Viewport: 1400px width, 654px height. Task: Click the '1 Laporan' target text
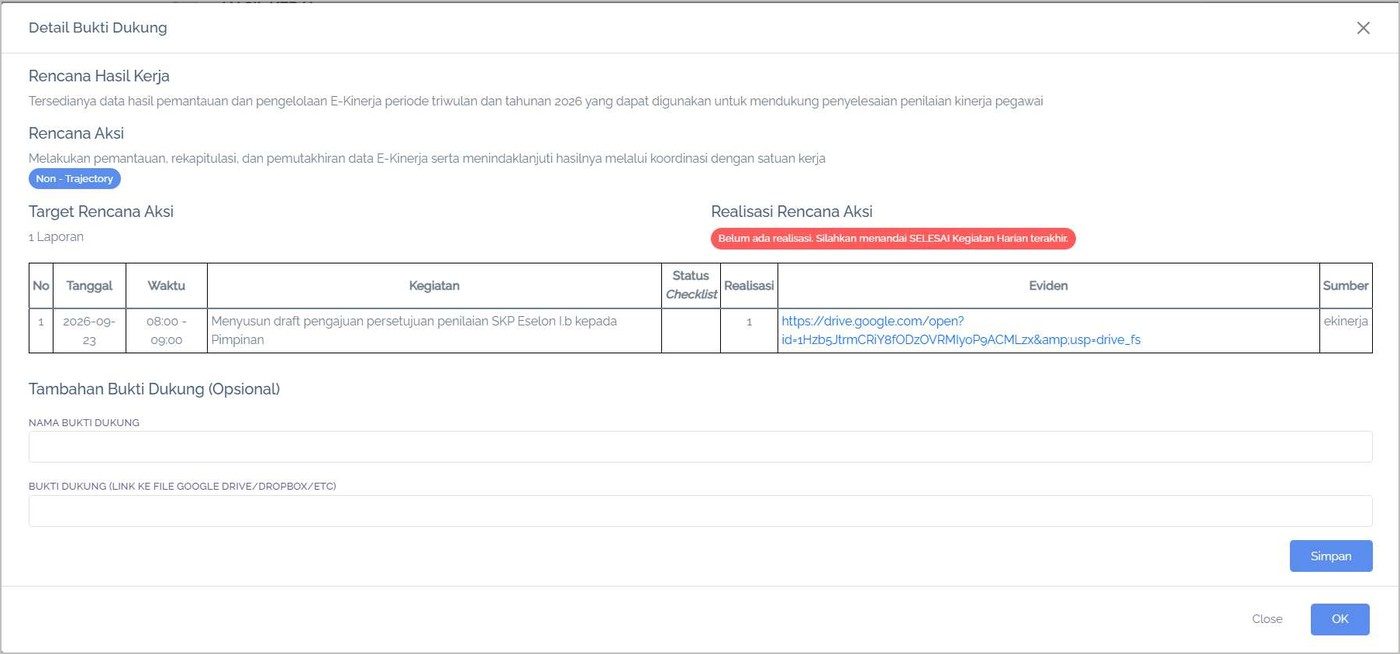click(x=56, y=237)
